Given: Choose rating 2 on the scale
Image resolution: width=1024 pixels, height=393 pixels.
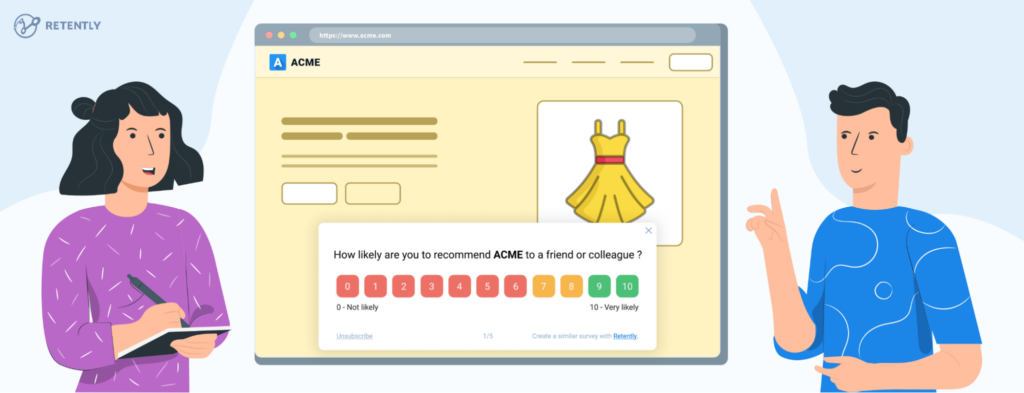Looking at the screenshot, I should pyautogui.click(x=404, y=286).
